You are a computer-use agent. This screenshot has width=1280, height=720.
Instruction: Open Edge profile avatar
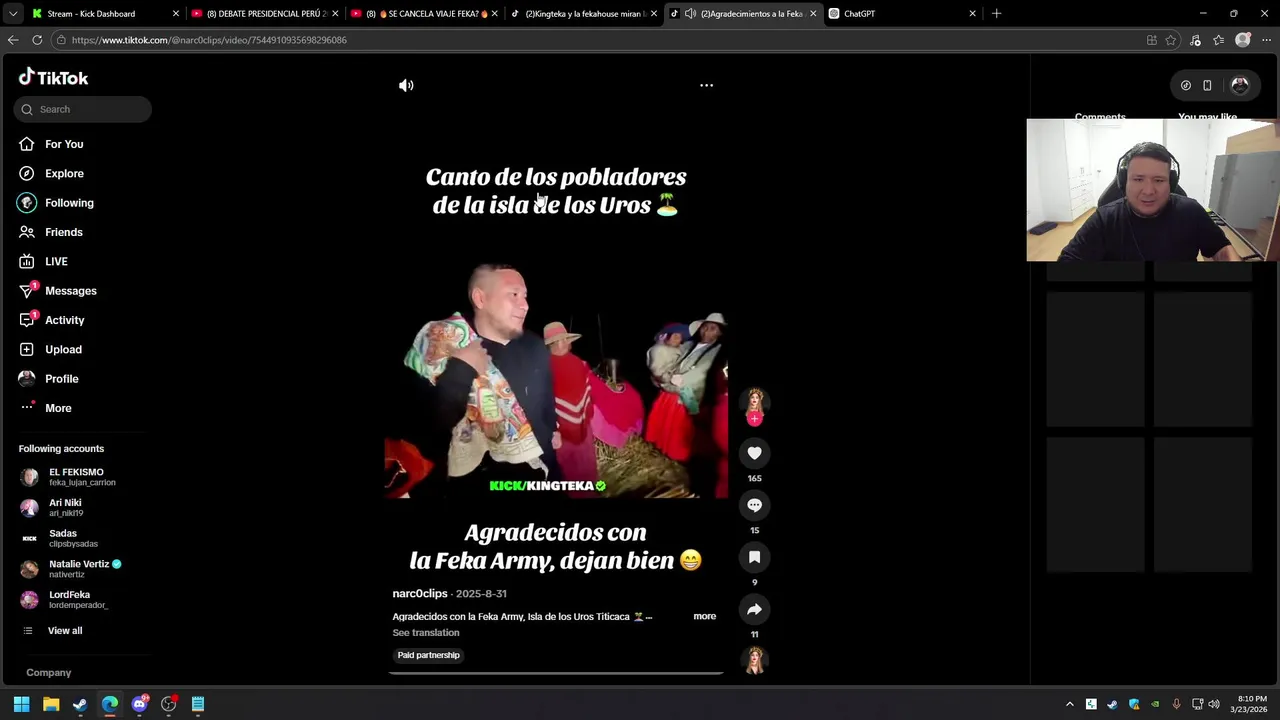pos(1243,40)
